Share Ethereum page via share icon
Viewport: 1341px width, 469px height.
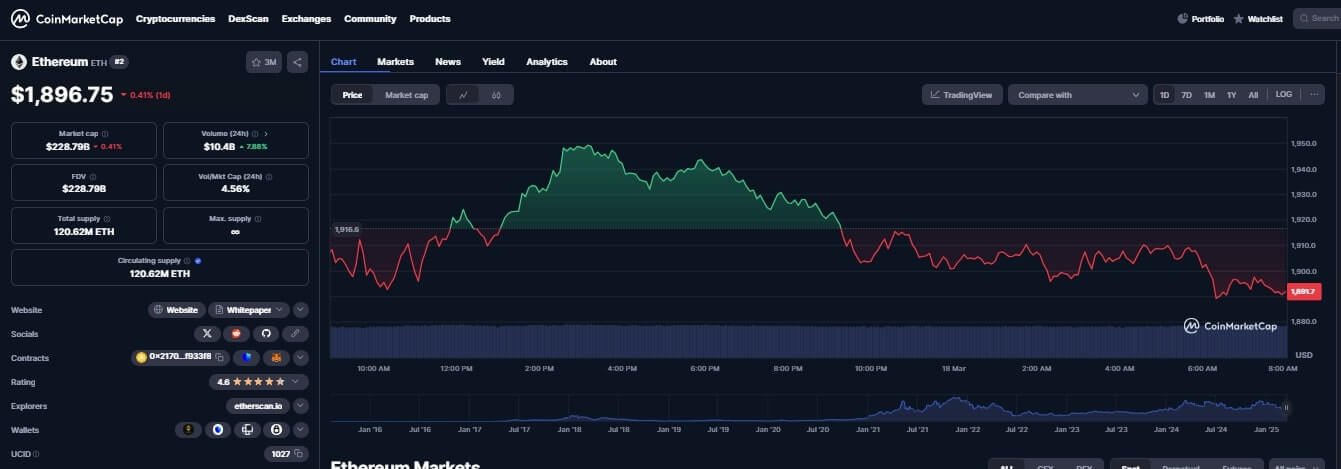tap(298, 62)
